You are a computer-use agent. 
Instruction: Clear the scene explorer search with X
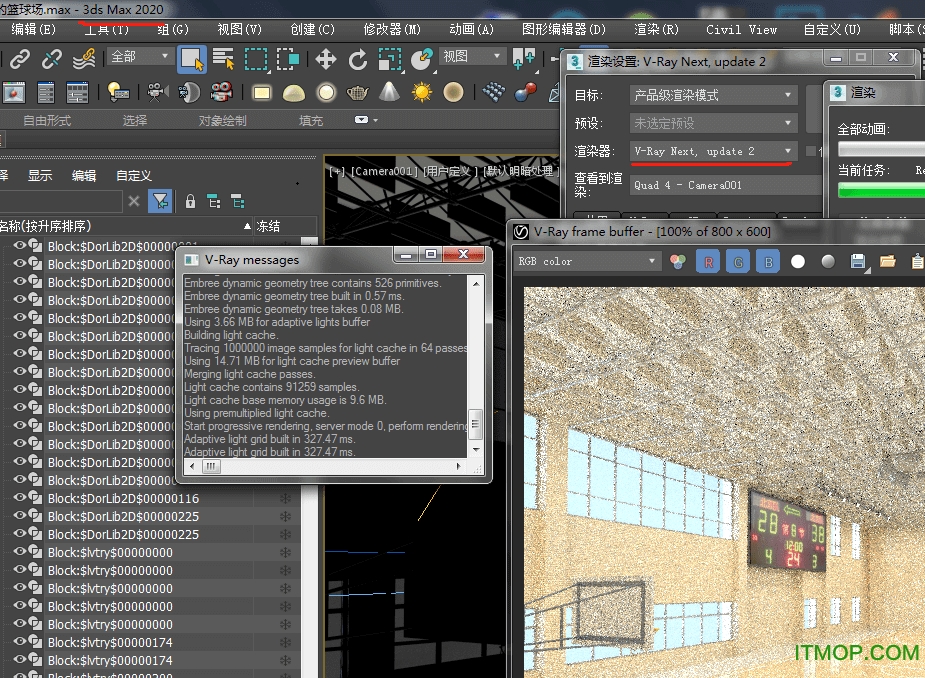coord(134,202)
